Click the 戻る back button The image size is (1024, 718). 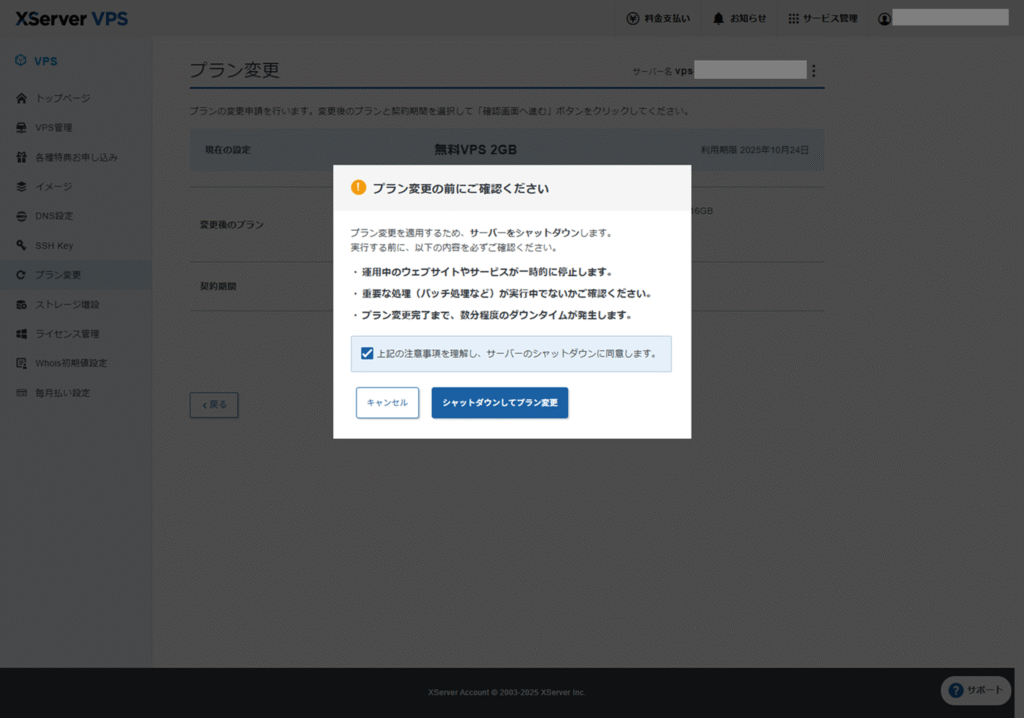tap(214, 405)
